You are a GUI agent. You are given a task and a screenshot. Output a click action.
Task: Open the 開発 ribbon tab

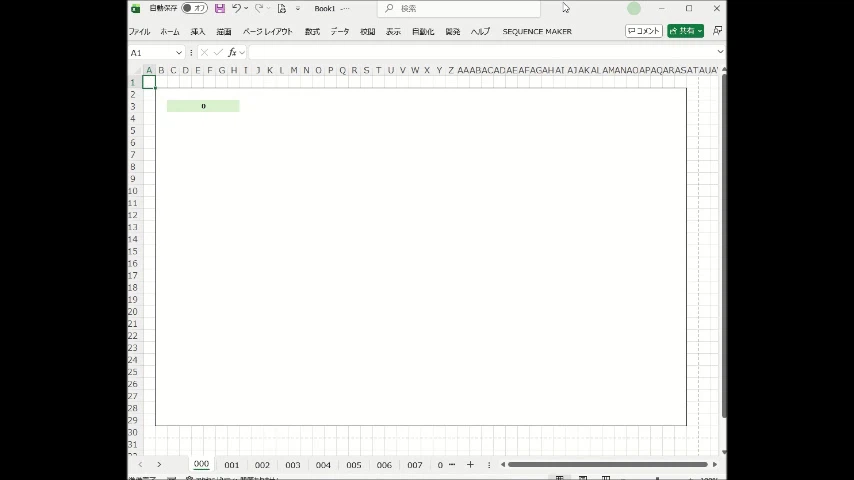[x=453, y=32]
